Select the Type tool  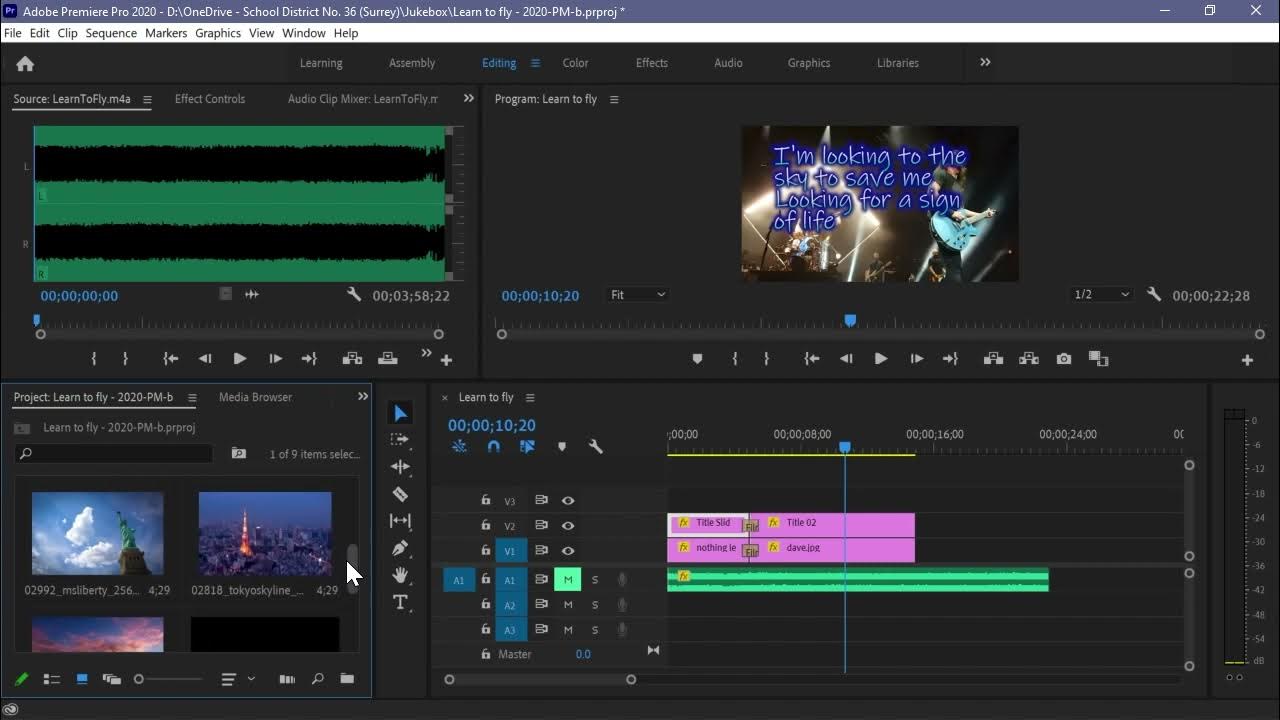tap(400, 602)
